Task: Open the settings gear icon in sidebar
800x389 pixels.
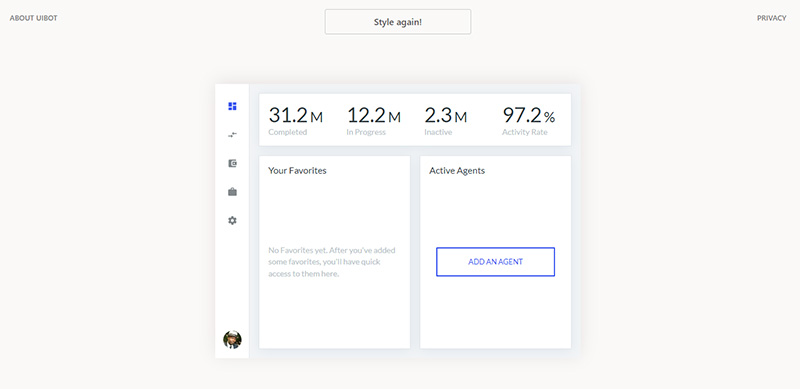Action: tap(232, 221)
